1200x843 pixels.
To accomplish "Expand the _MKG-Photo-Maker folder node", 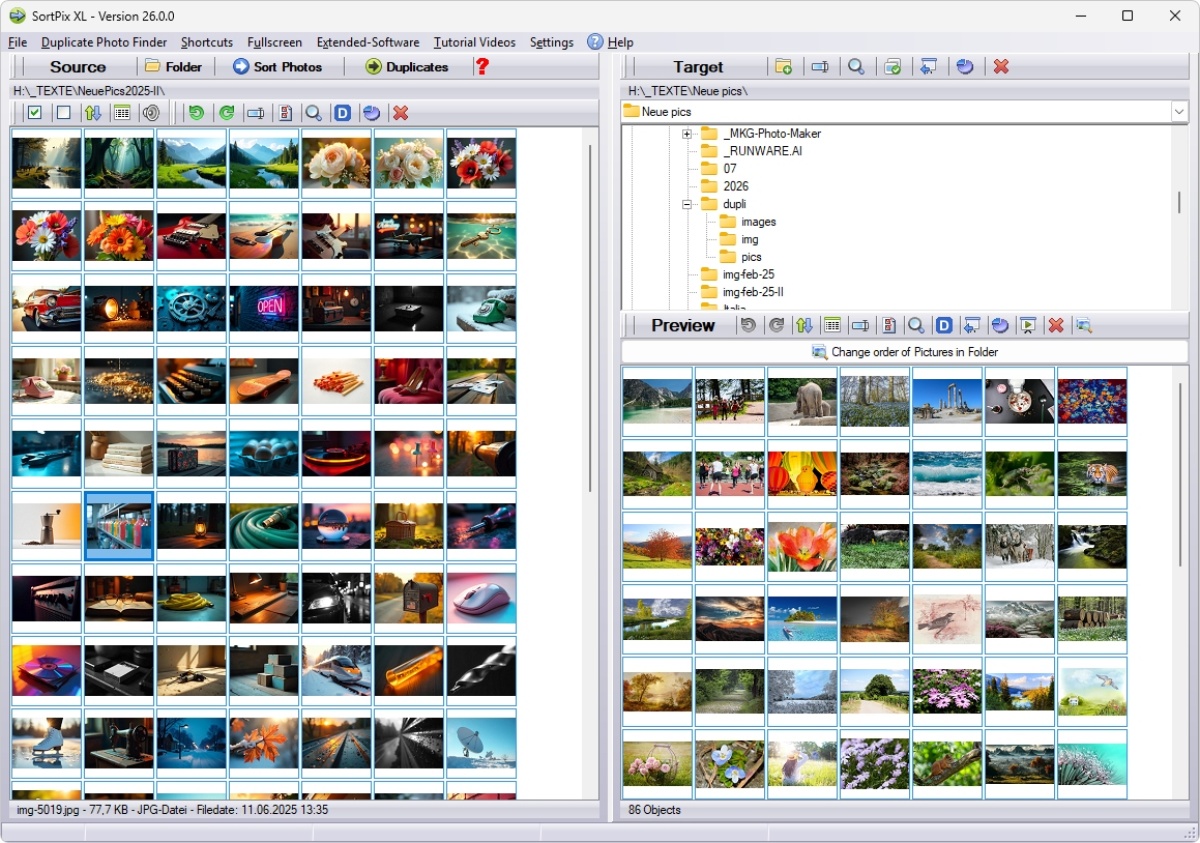I will coord(687,134).
